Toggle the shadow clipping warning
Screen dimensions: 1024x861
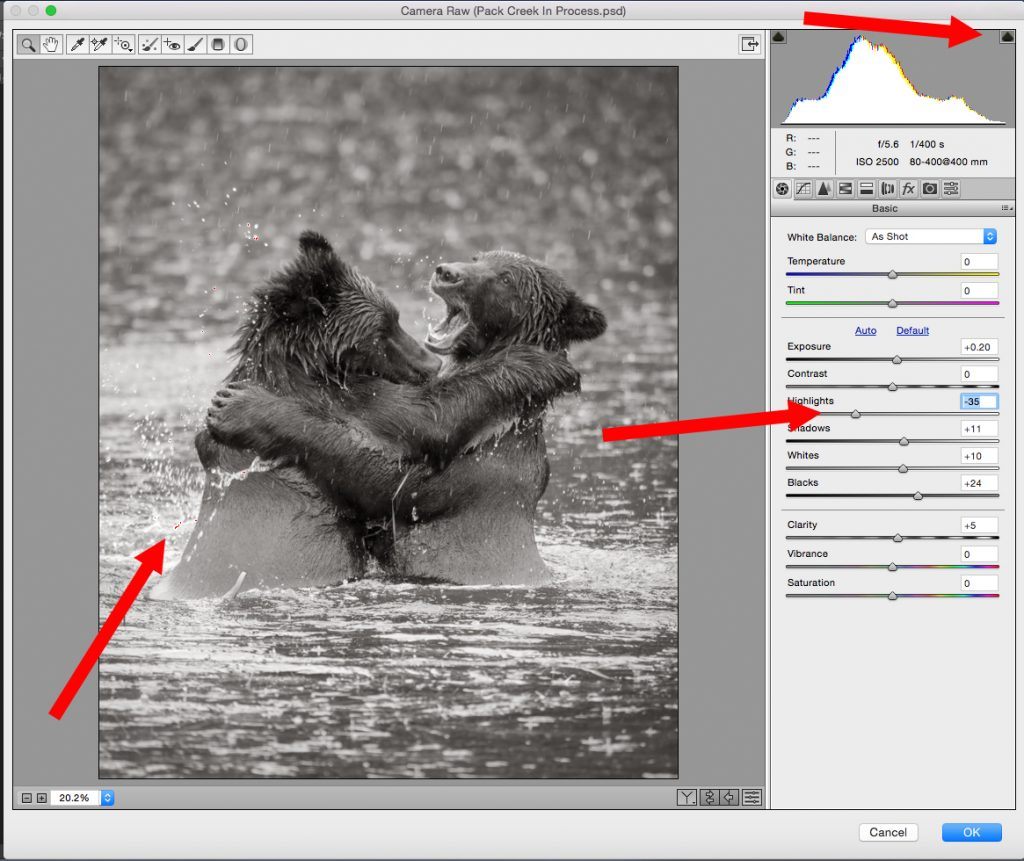pyautogui.click(x=780, y=37)
